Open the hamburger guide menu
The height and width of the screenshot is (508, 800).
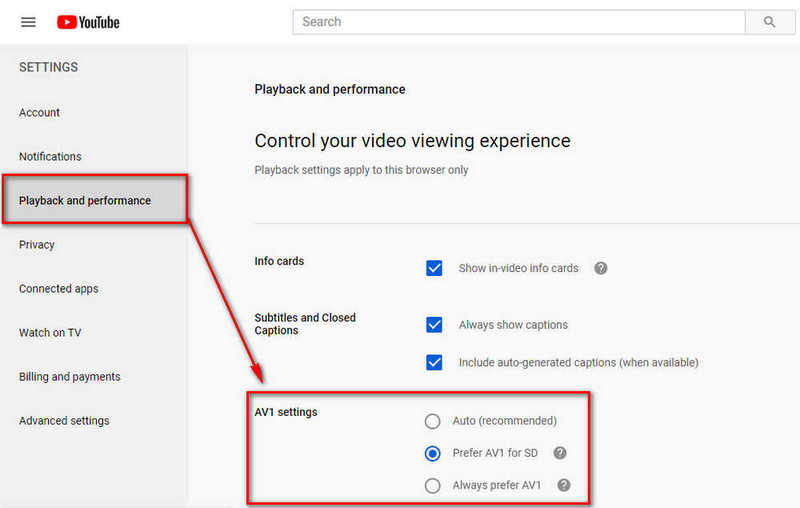[x=28, y=22]
